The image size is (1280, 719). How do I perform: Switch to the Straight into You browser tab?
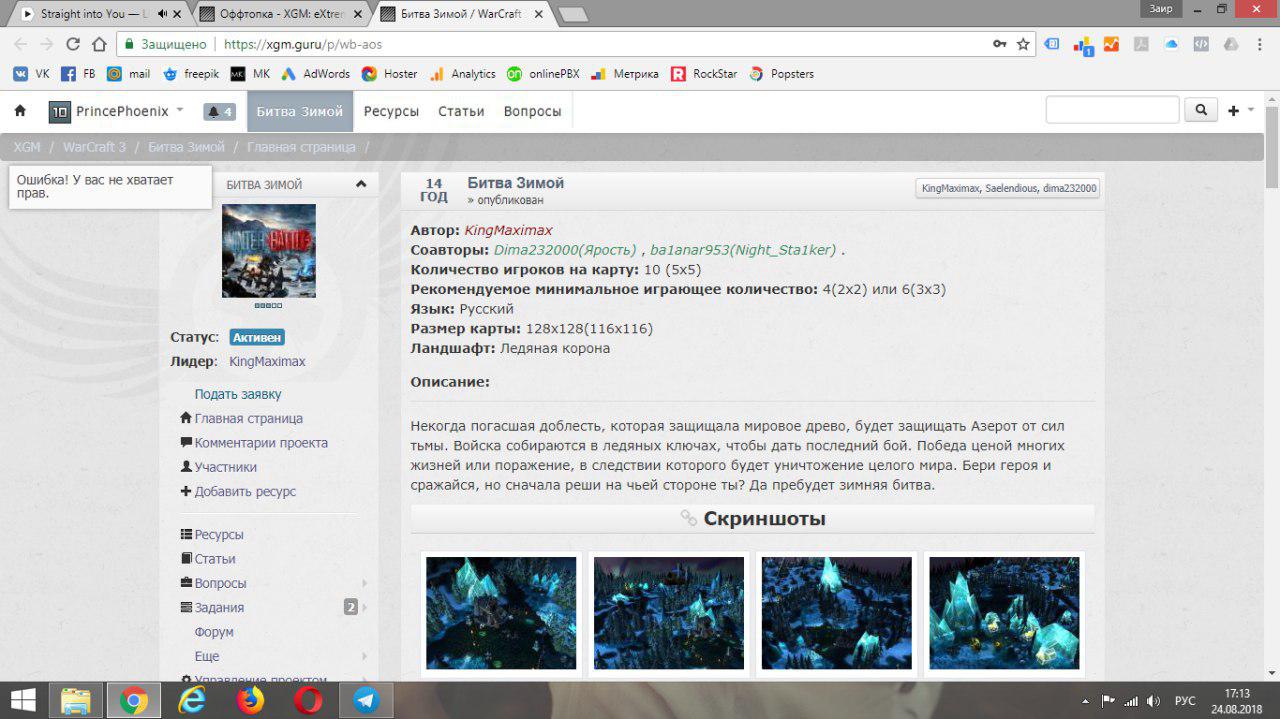click(x=95, y=14)
